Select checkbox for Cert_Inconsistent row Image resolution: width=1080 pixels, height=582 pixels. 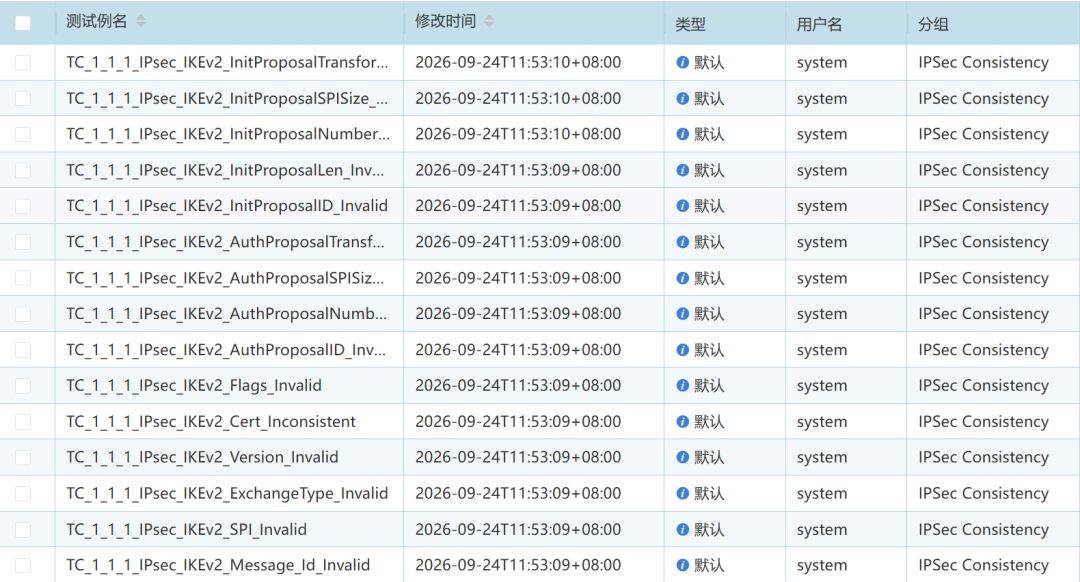point(23,422)
